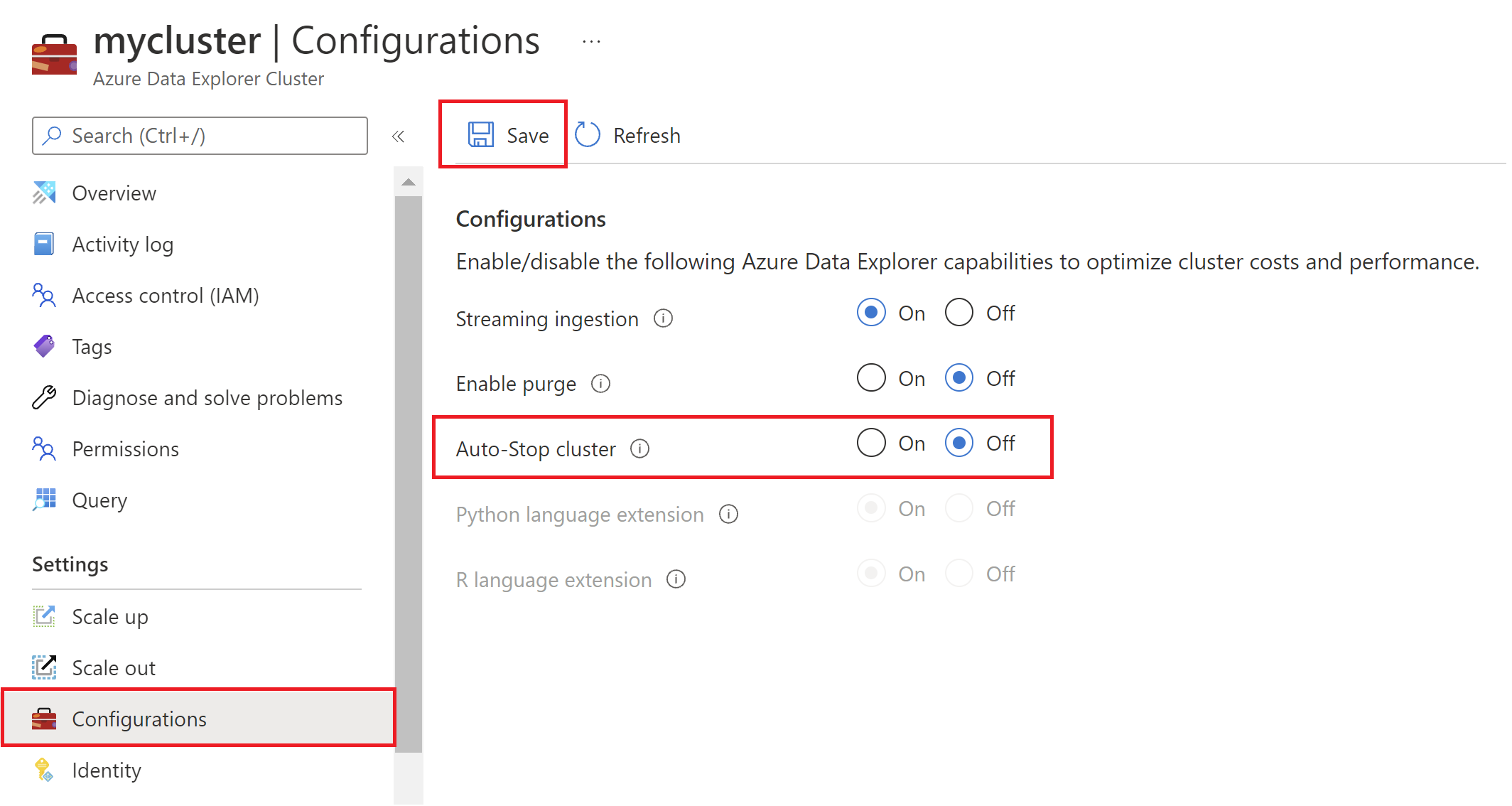The height and width of the screenshot is (806, 1512).
Task: Click the Diagnose and solve problems icon
Action: [44, 397]
